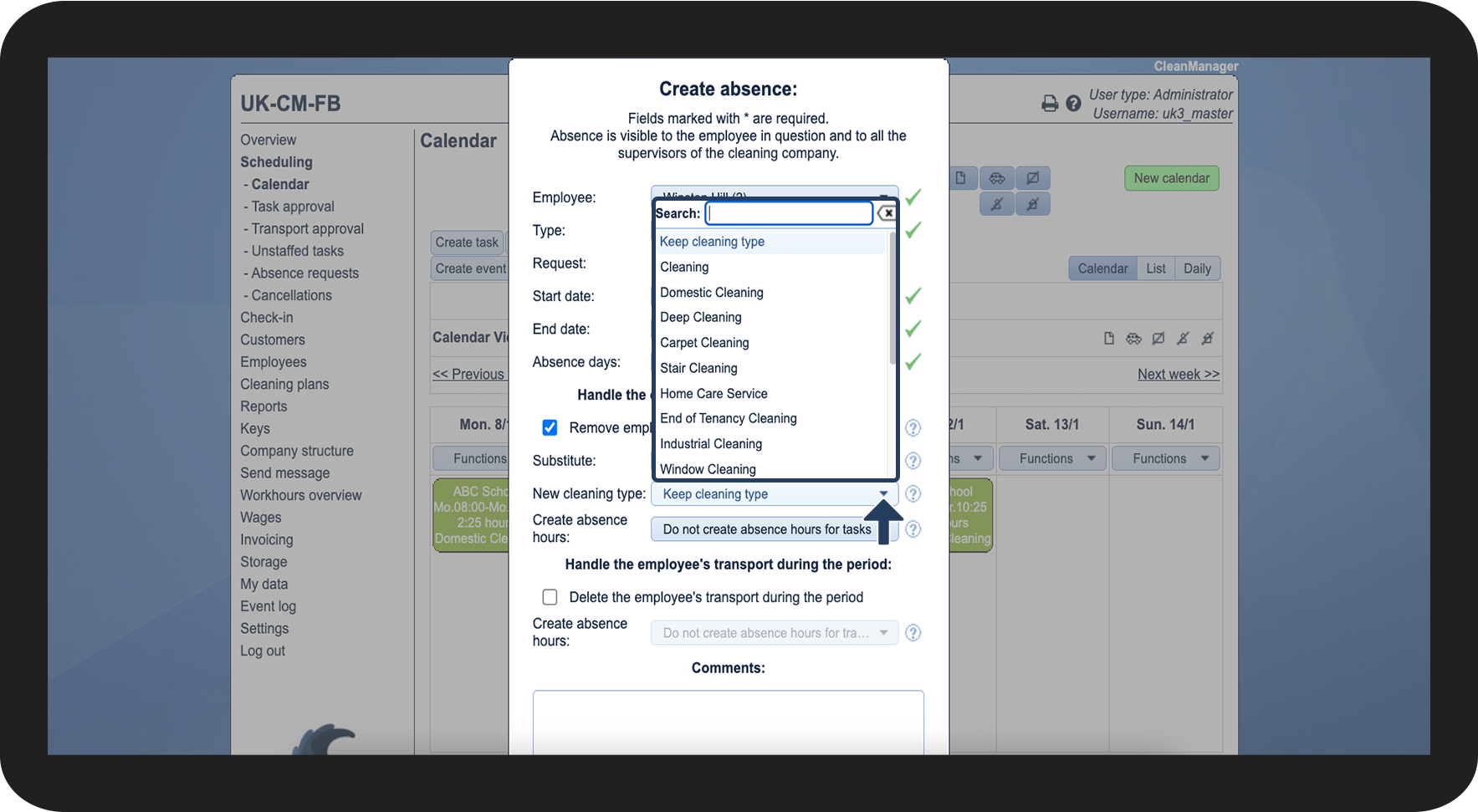Open transport absence hours dropdown
1478x812 pixels.
pos(775,633)
